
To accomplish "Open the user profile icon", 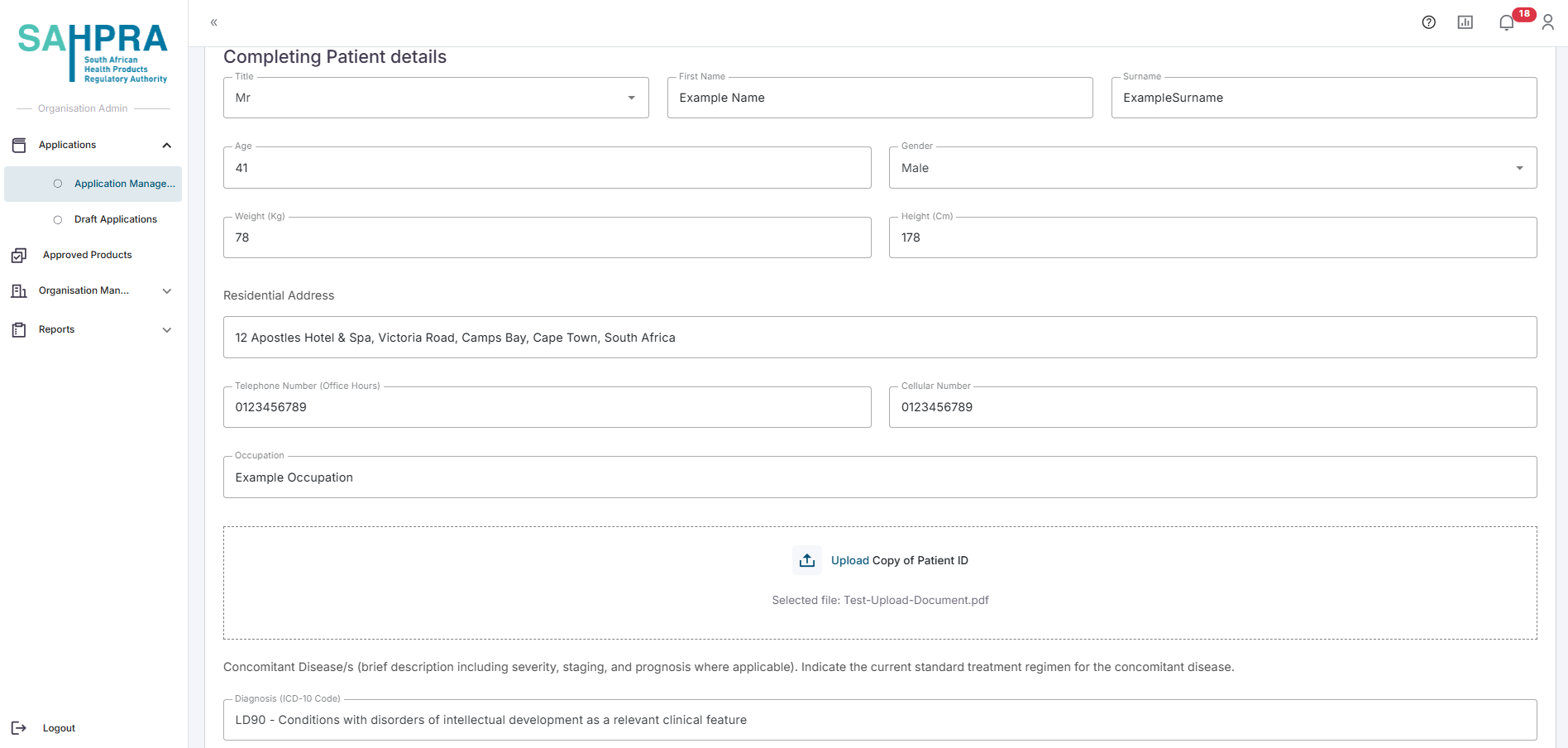I will tap(1547, 22).
